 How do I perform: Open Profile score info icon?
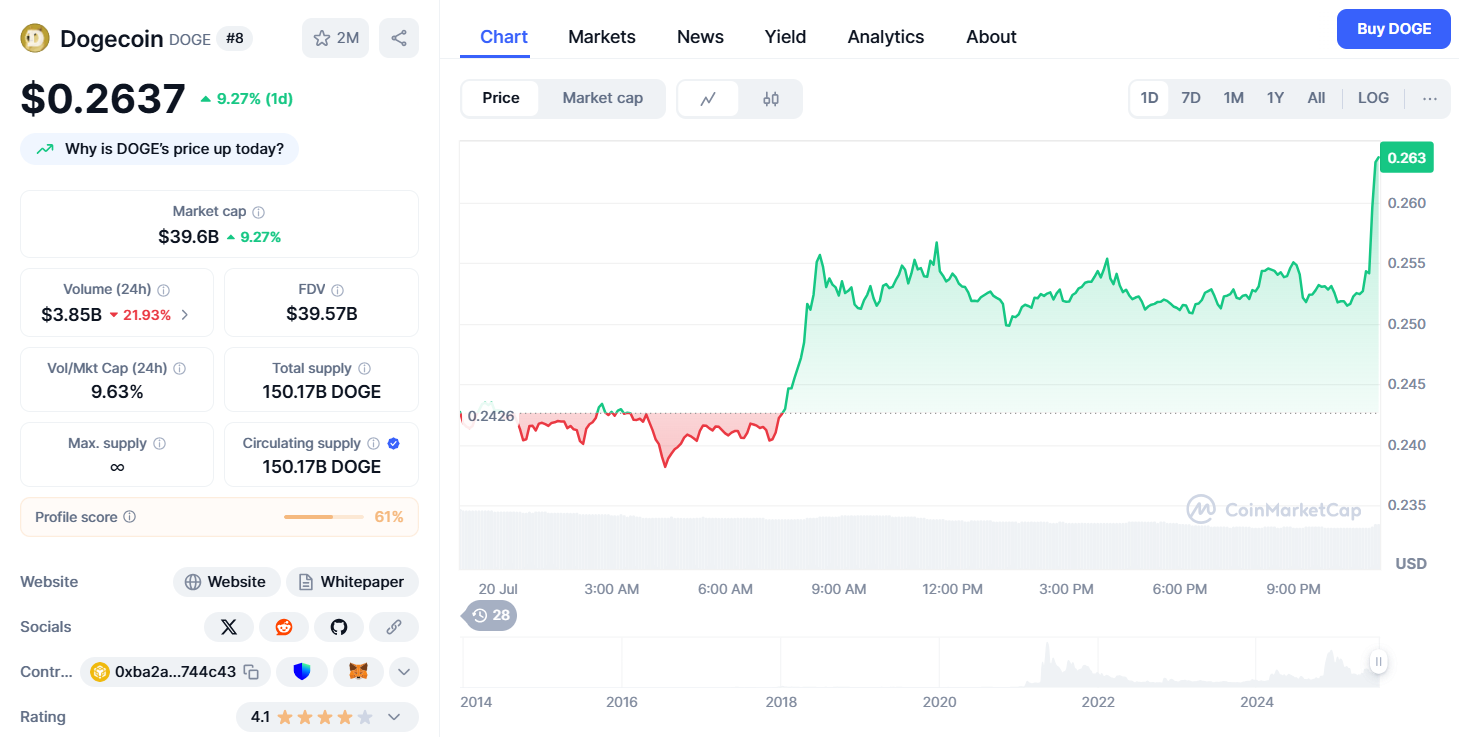point(130,517)
